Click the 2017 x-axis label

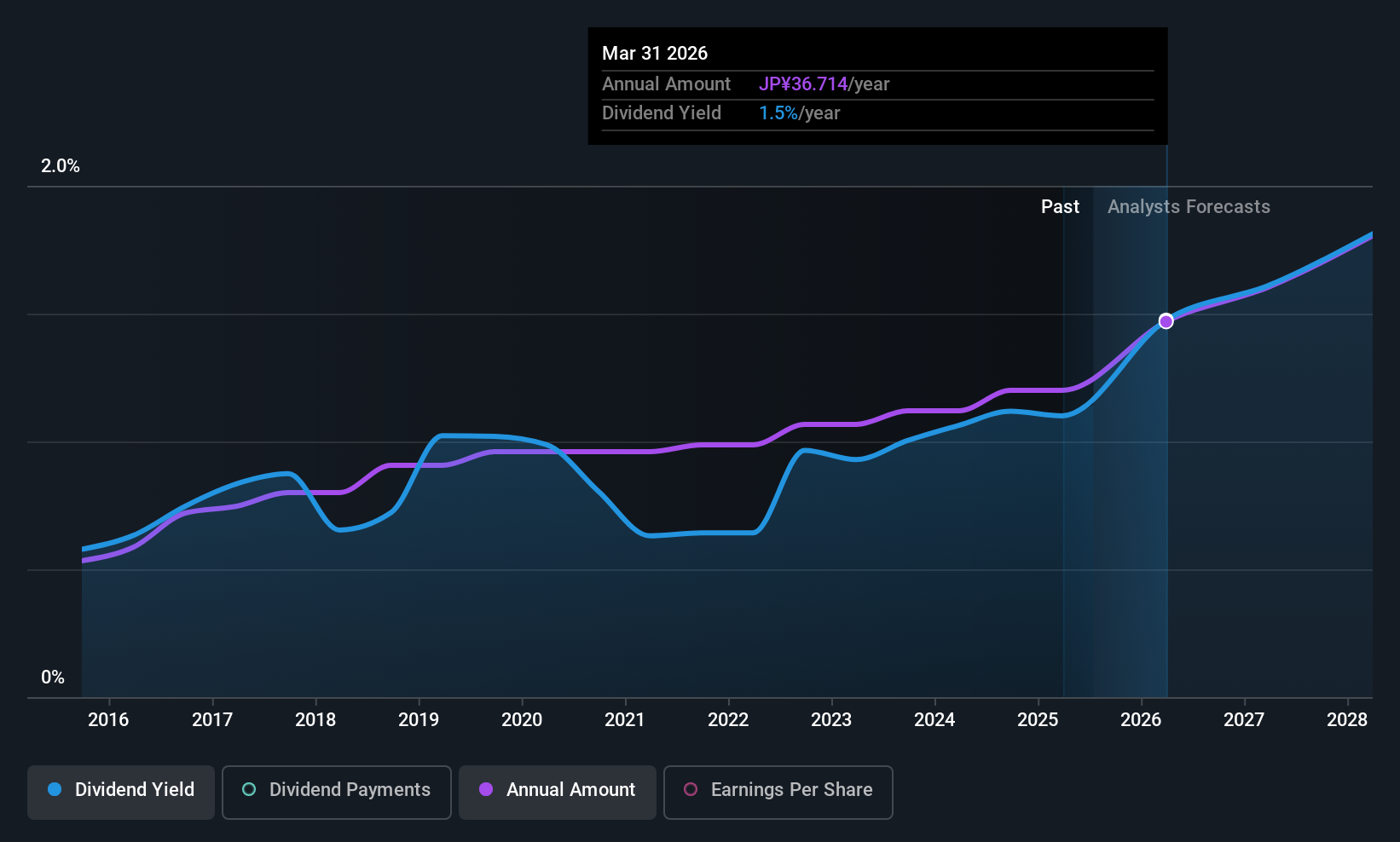pos(212,720)
